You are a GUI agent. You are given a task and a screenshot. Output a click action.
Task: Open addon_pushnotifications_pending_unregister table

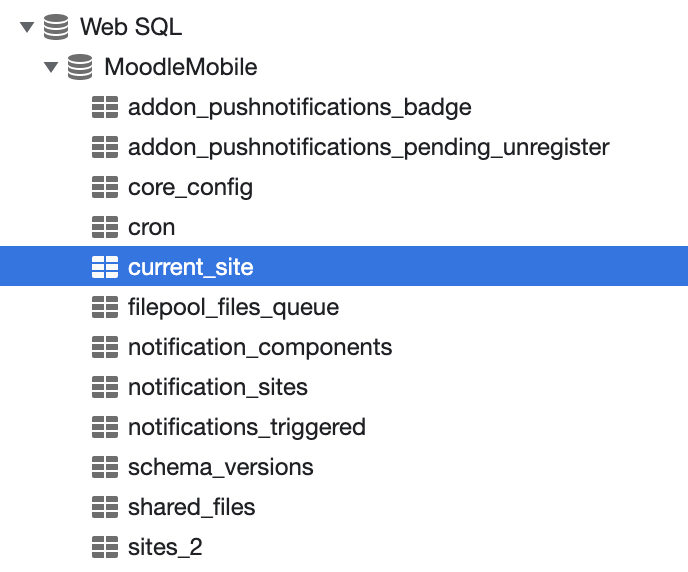369,147
